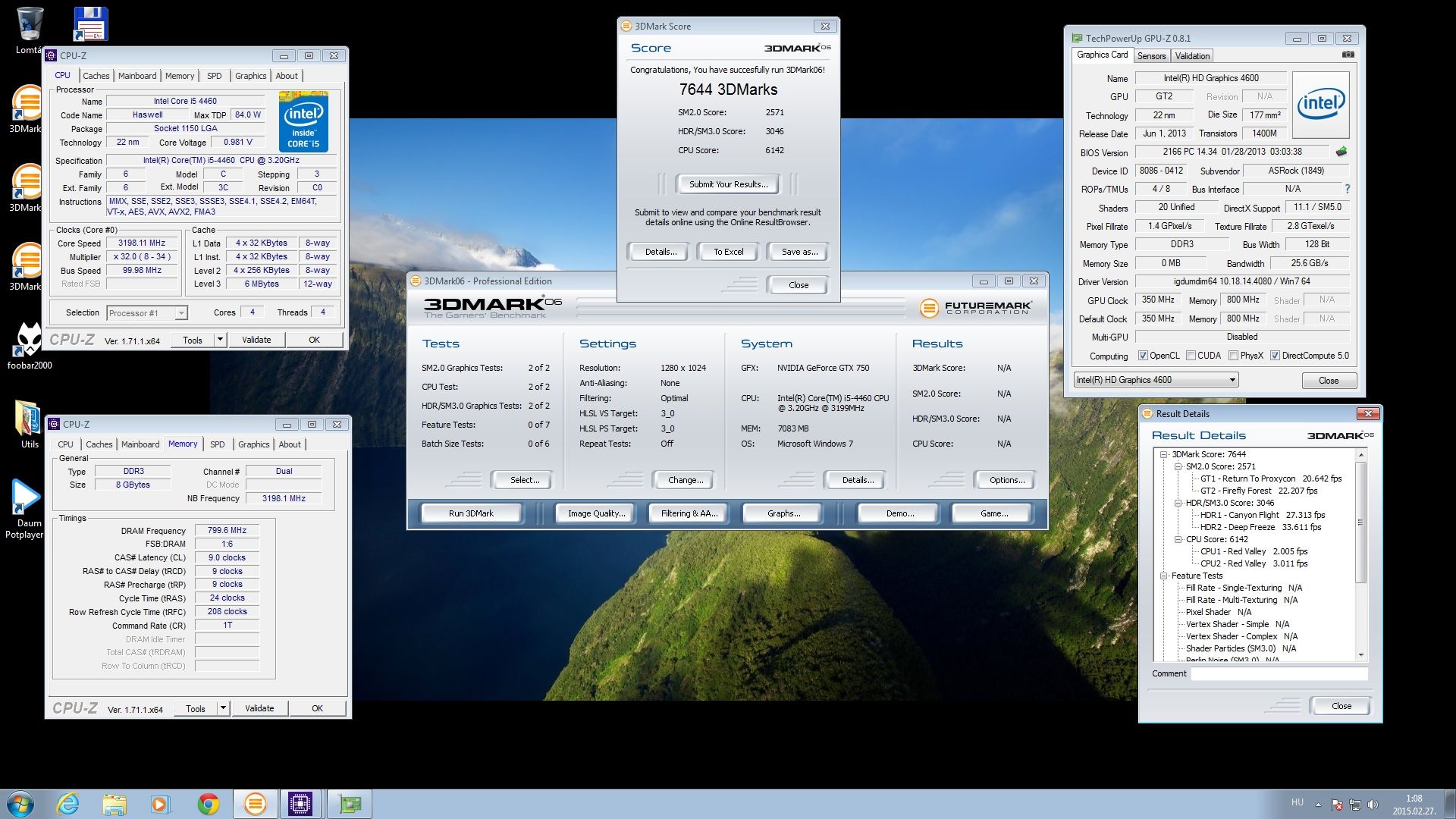Click the HU language indicator in the taskbar
1456x819 pixels.
click(x=1297, y=802)
